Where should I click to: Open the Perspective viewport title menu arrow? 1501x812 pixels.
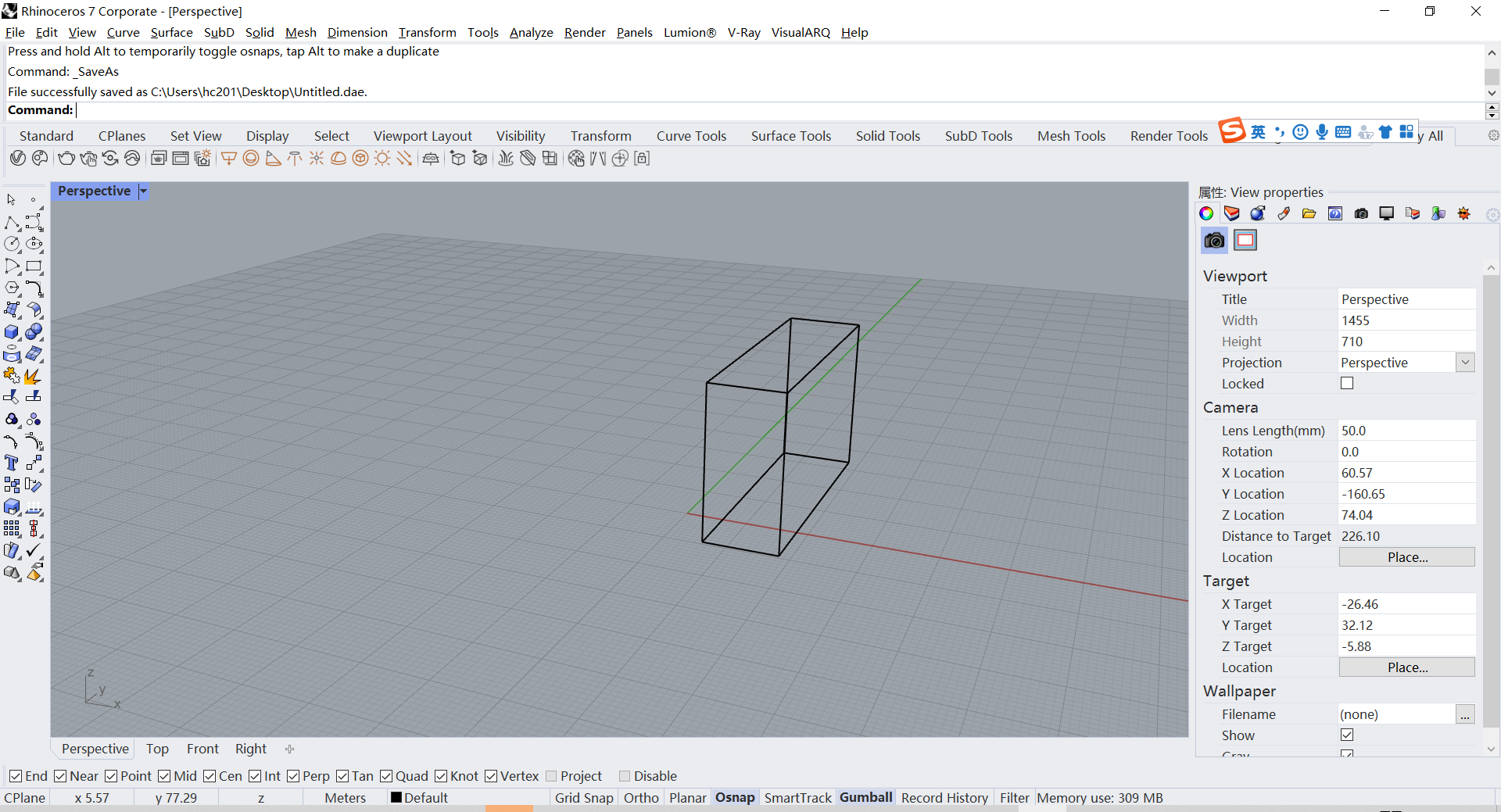[x=143, y=191]
